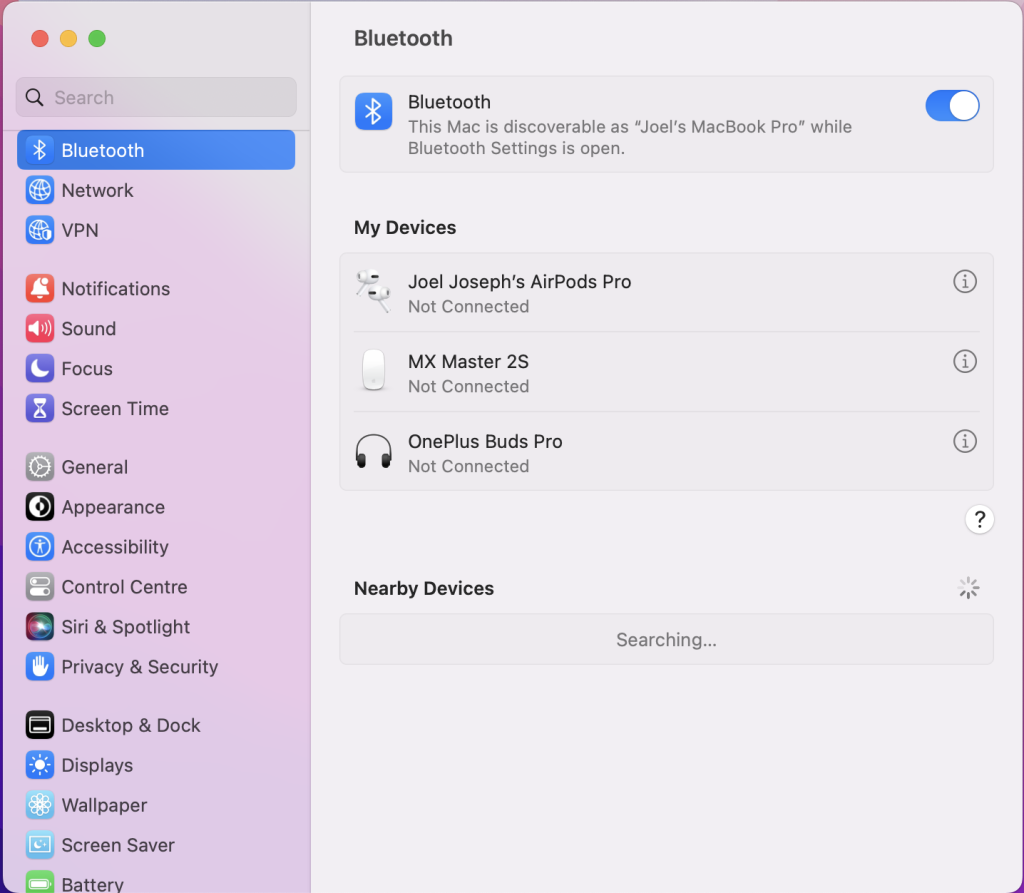
Task: Open the Sound settings pane
Action: click(x=156, y=329)
